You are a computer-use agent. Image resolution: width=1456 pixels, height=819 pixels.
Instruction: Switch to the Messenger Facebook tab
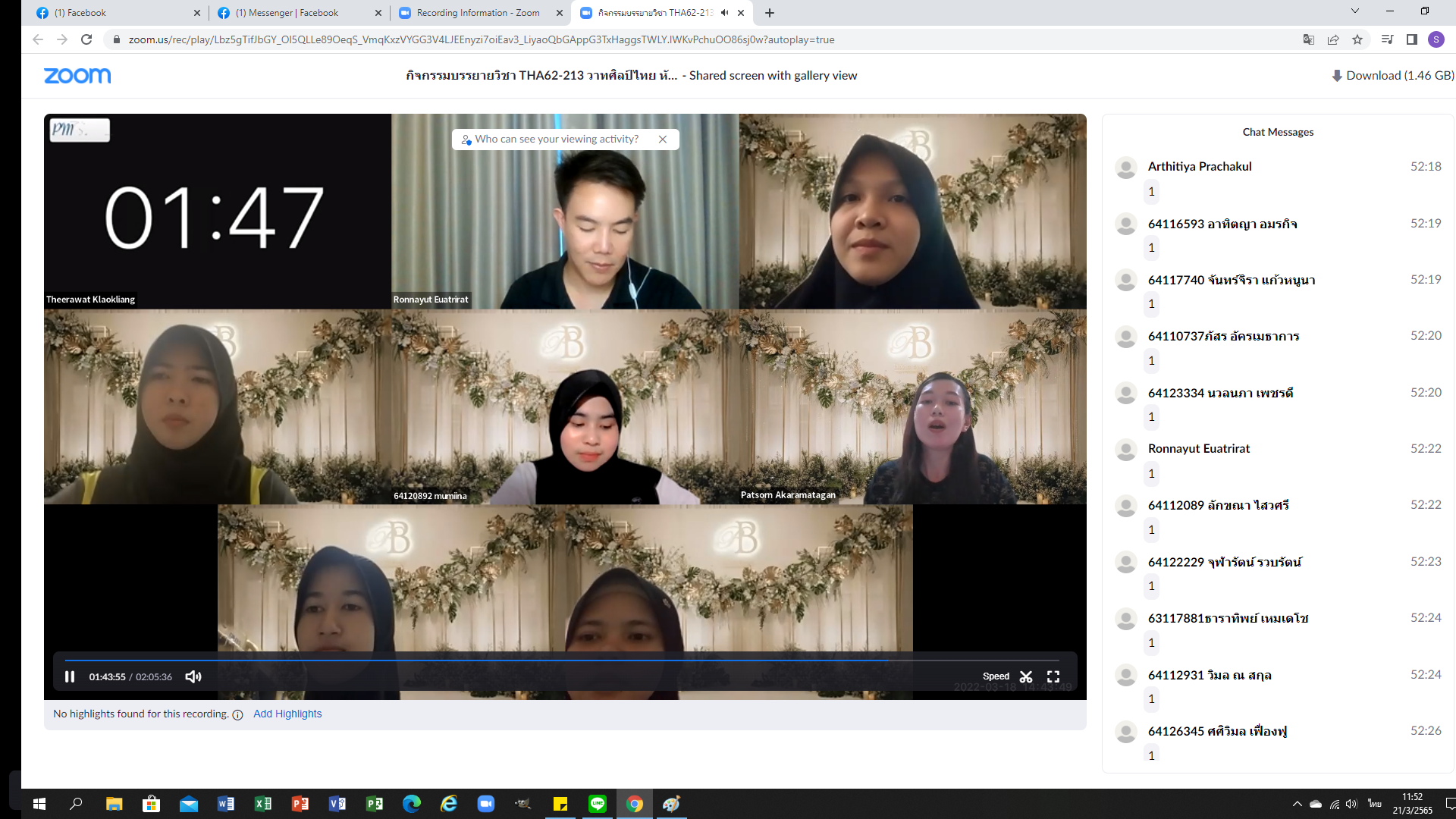287,13
